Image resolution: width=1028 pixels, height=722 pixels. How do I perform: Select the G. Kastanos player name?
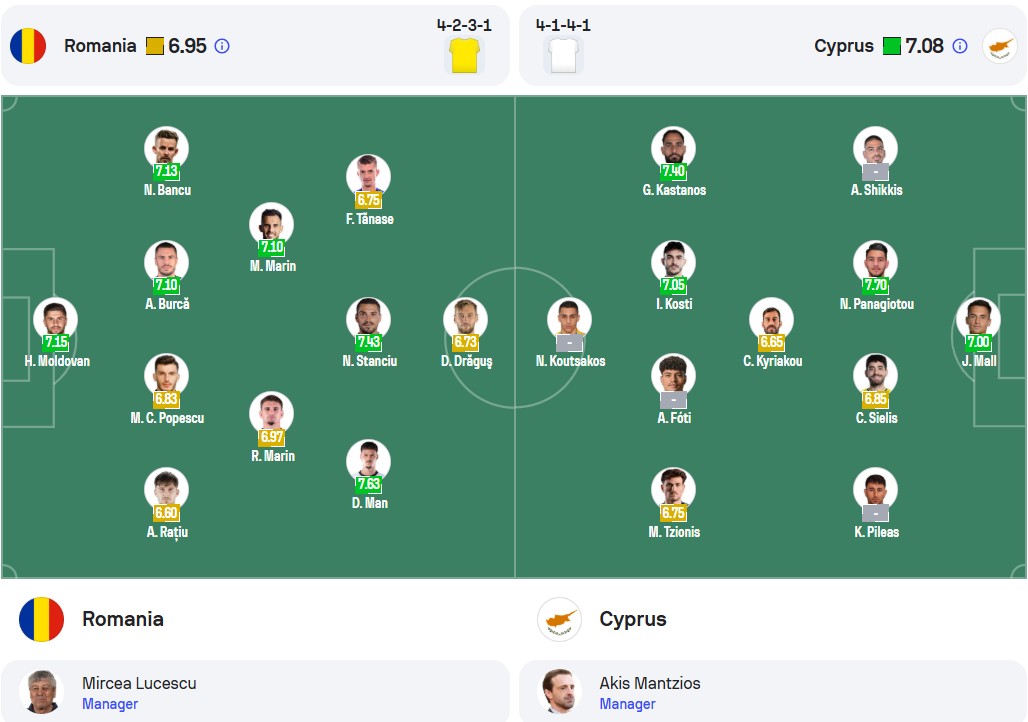coord(674,190)
